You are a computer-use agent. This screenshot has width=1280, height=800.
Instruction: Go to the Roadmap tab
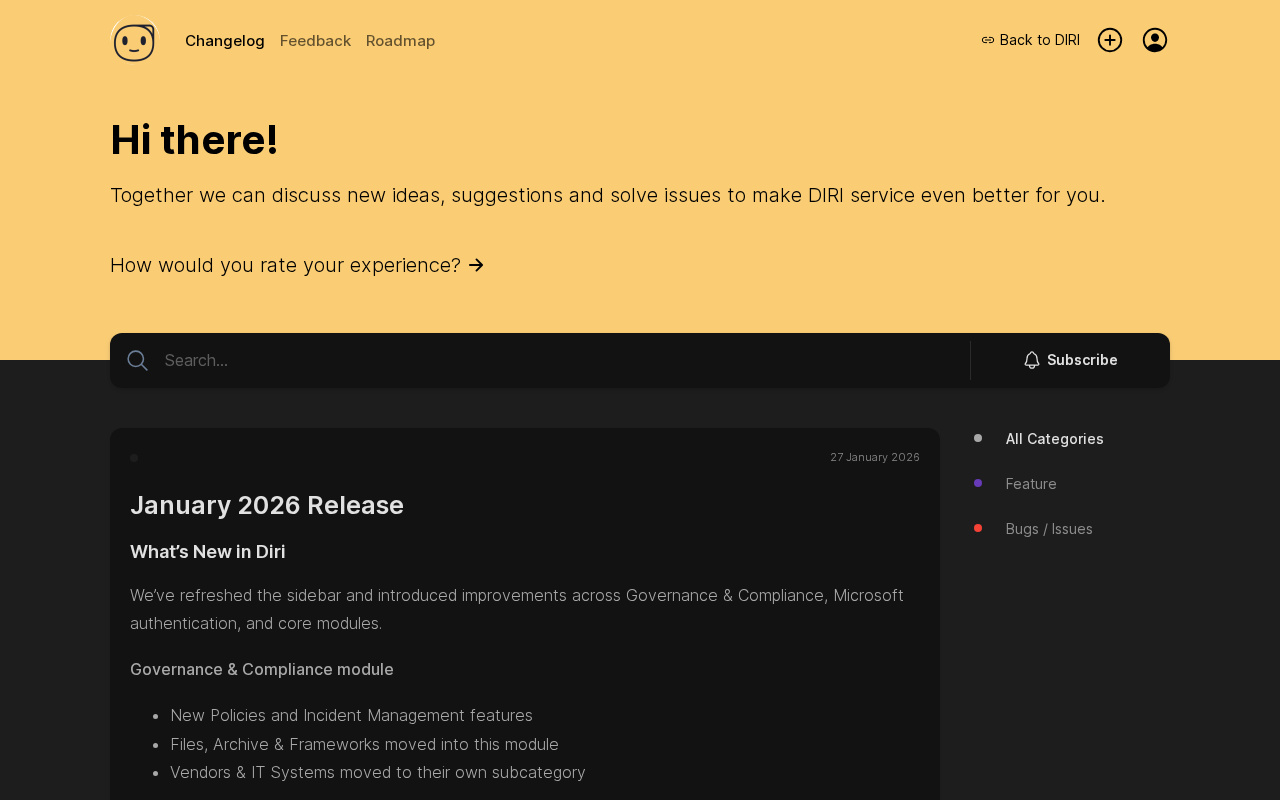(x=400, y=41)
